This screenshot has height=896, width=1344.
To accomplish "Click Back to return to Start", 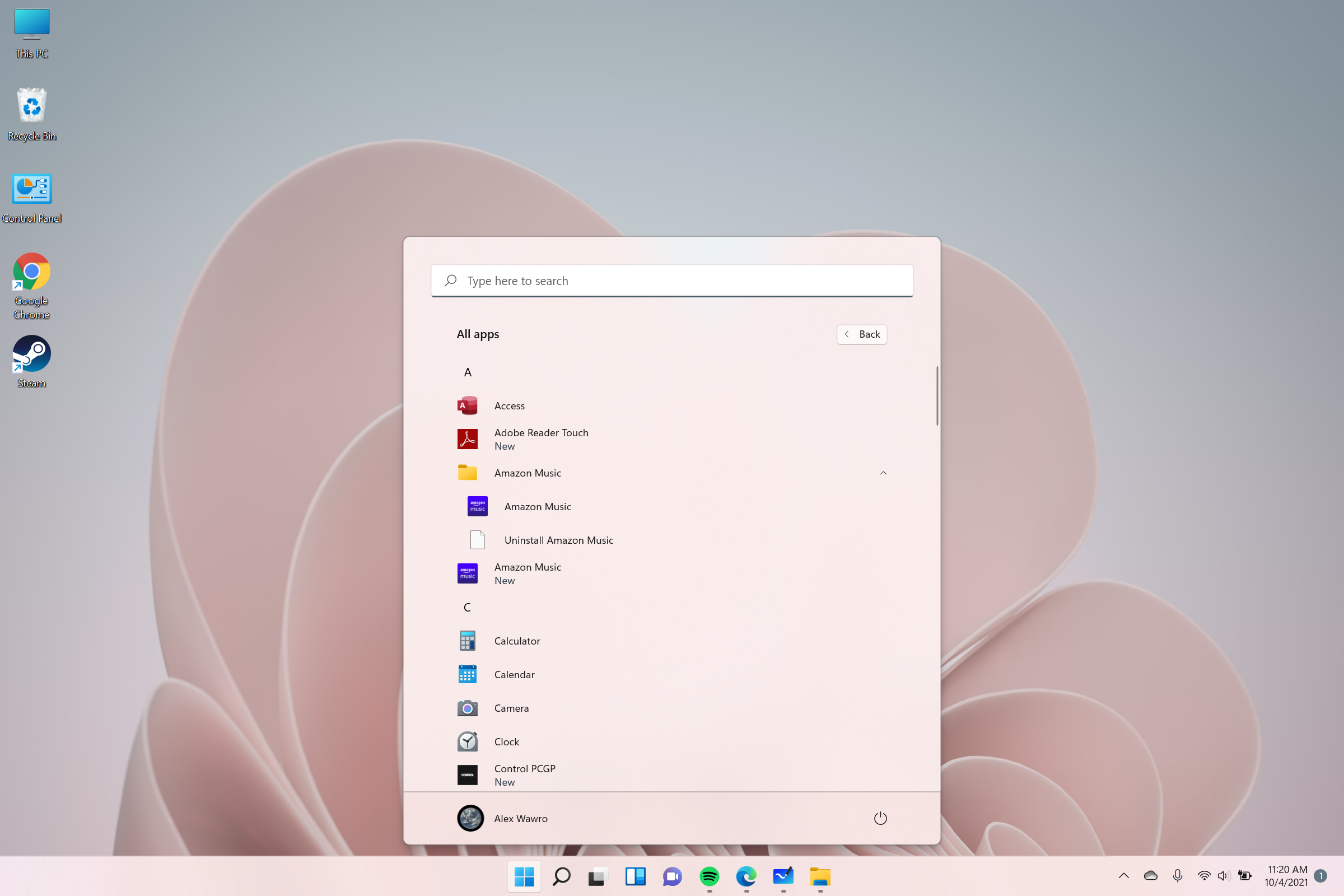I will pyautogui.click(x=862, y=334).
